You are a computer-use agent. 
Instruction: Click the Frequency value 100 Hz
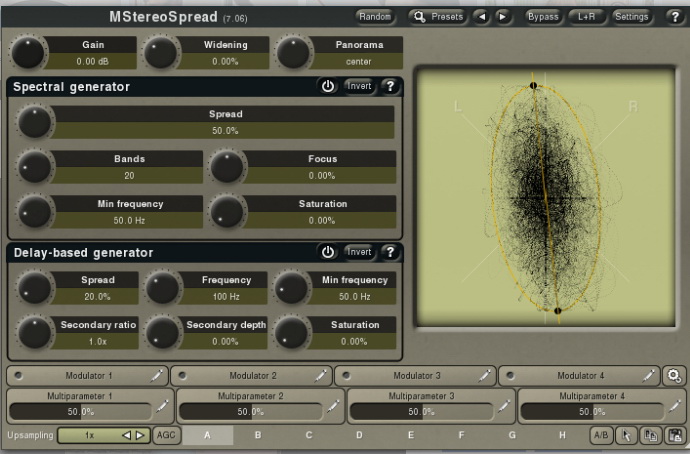[x=226, y=297]
